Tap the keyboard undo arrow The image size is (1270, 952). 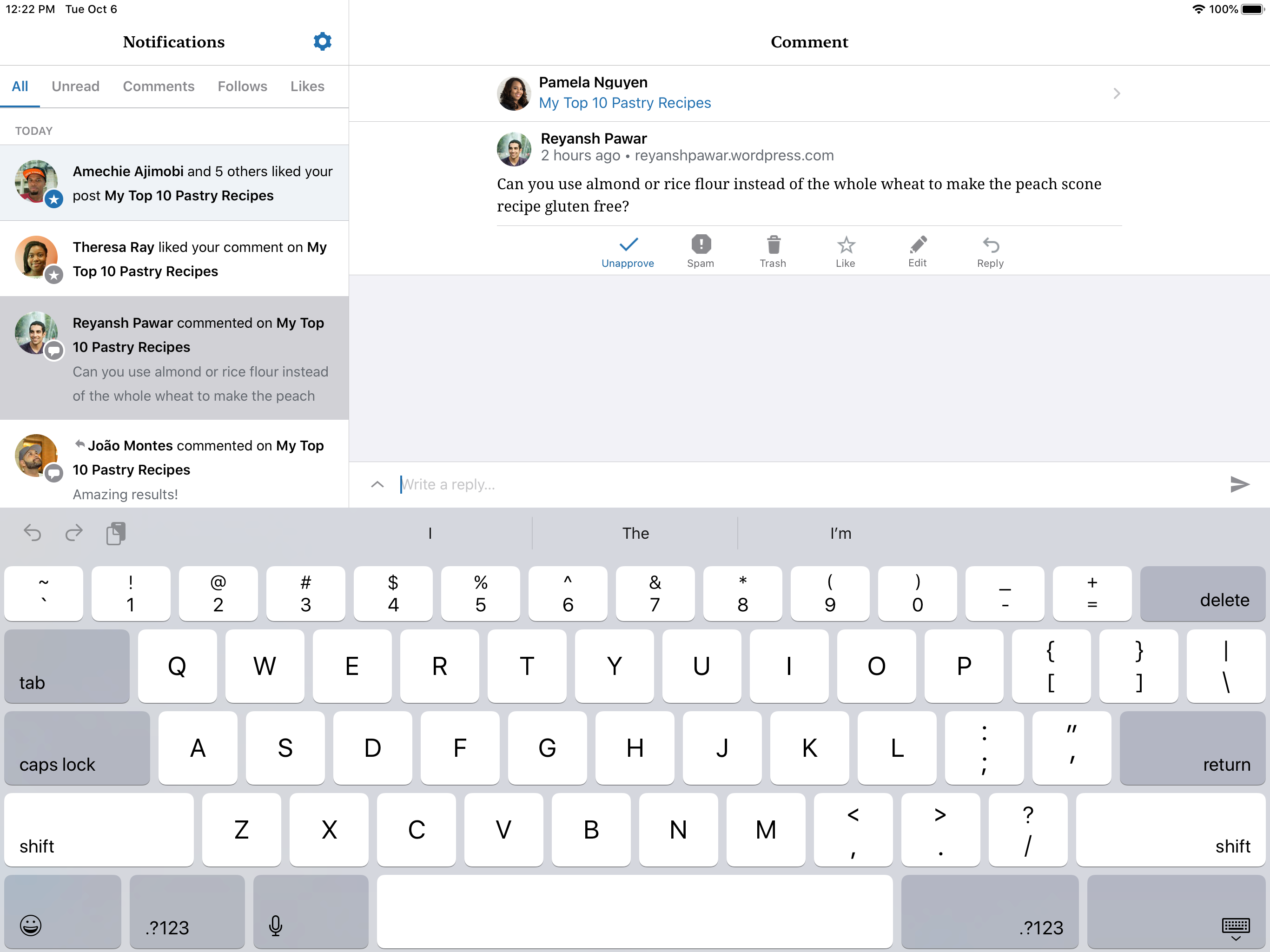(32, 533)
